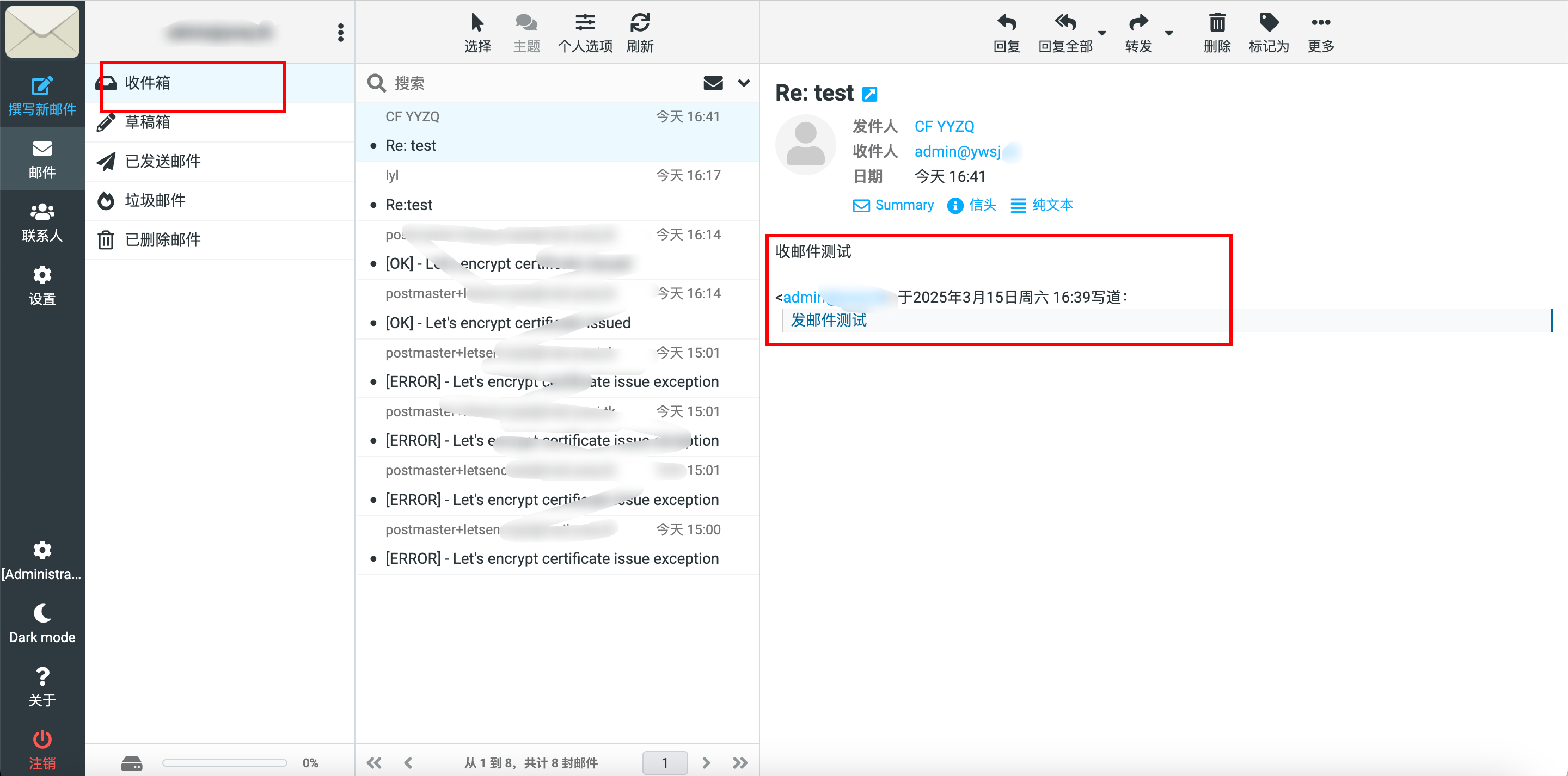
Task: Open the Forward options dropdown arrow
Action: [x=1169, y=33]
